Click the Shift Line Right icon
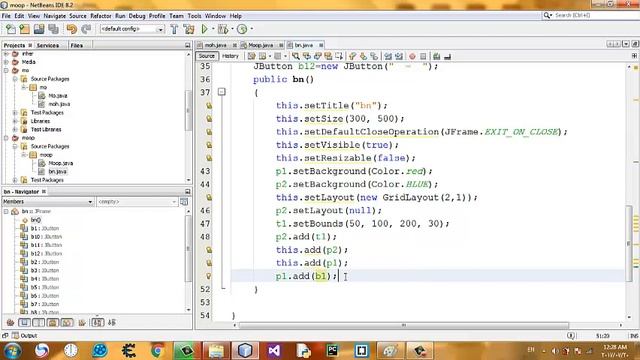 (x=399, y=56)
